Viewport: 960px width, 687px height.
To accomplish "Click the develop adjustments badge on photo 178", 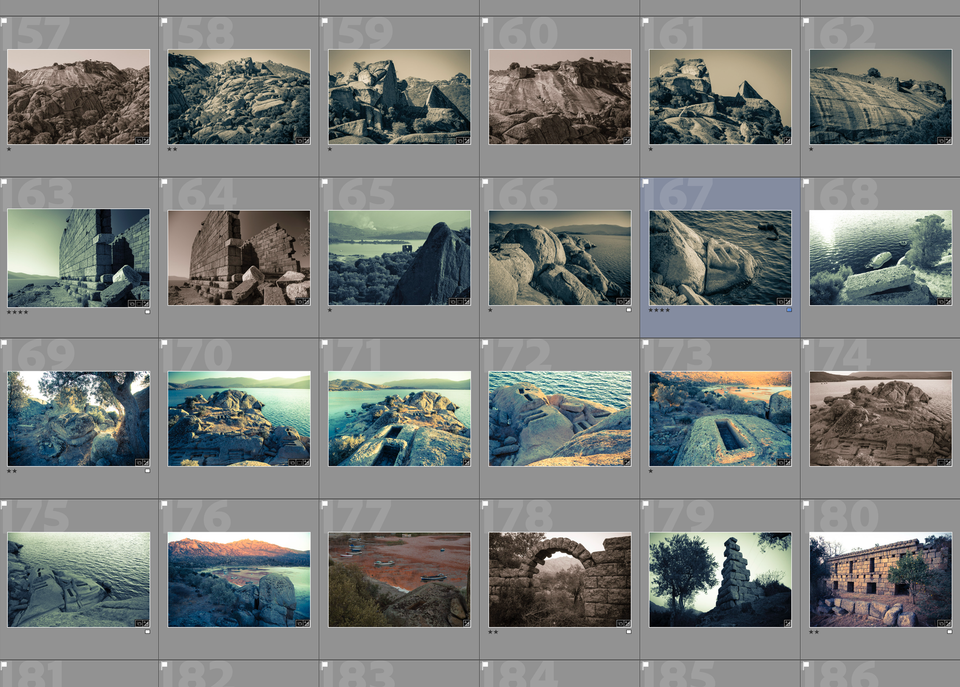I will click(x=627, y=623).
